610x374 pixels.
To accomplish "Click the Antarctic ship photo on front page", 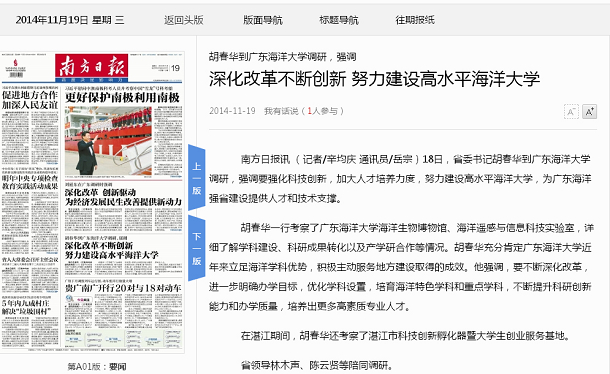I will point(108,140).
